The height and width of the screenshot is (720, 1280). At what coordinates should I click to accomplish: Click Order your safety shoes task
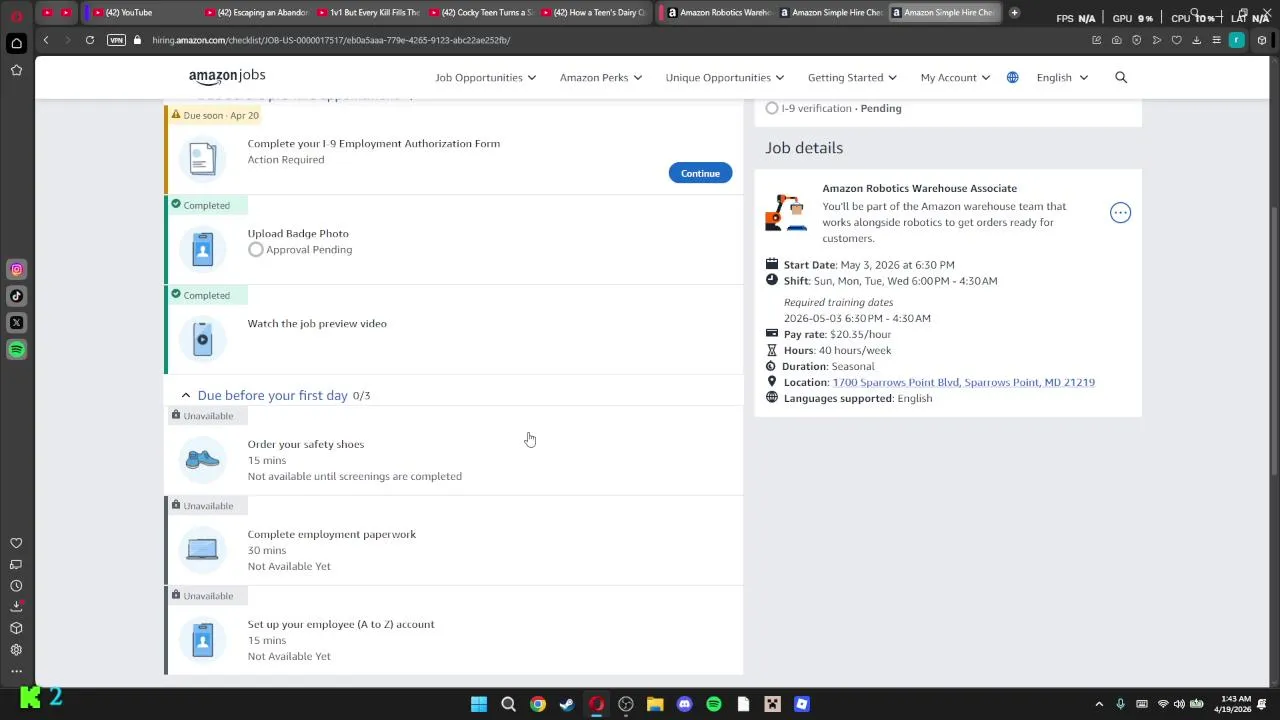pos(305,444)
